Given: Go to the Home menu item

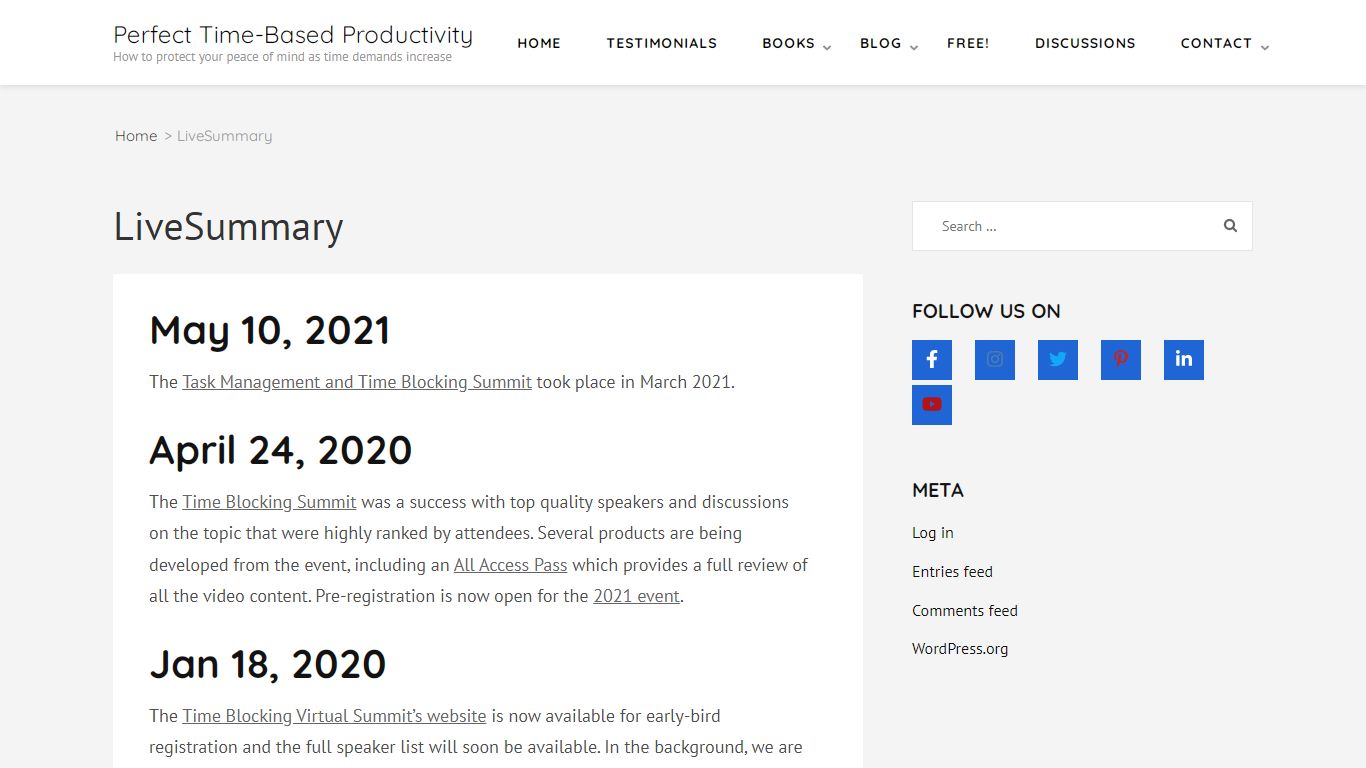Looking at the screenshot, I should [x=539, y=43].
